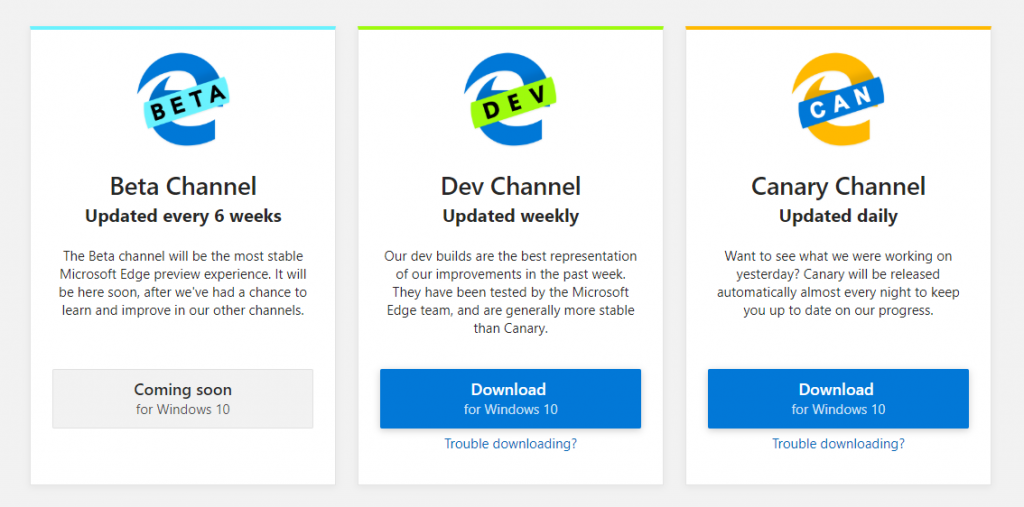Click the Edge Canary logo icon
This screenshot has width=1024, height=507.
click(838, 99)
